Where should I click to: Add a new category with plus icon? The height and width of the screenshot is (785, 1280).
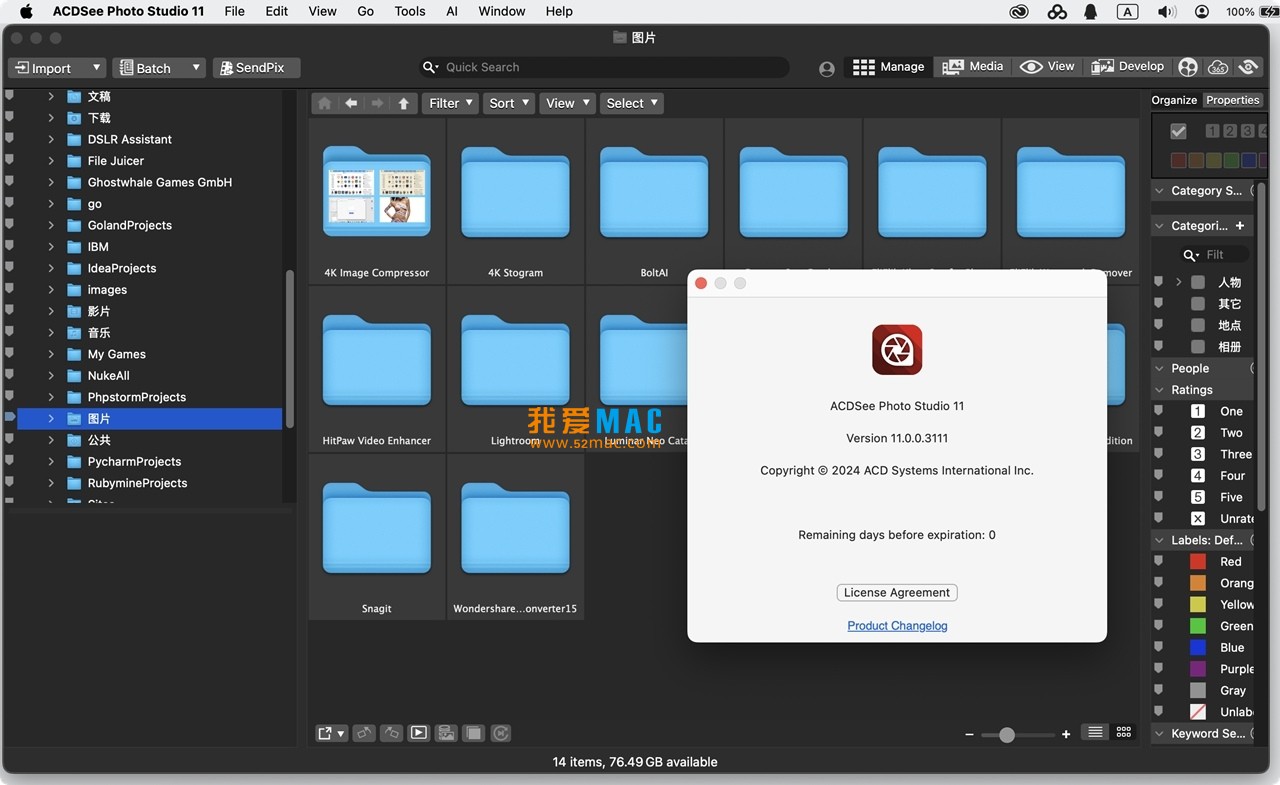tap(1240, 225)
